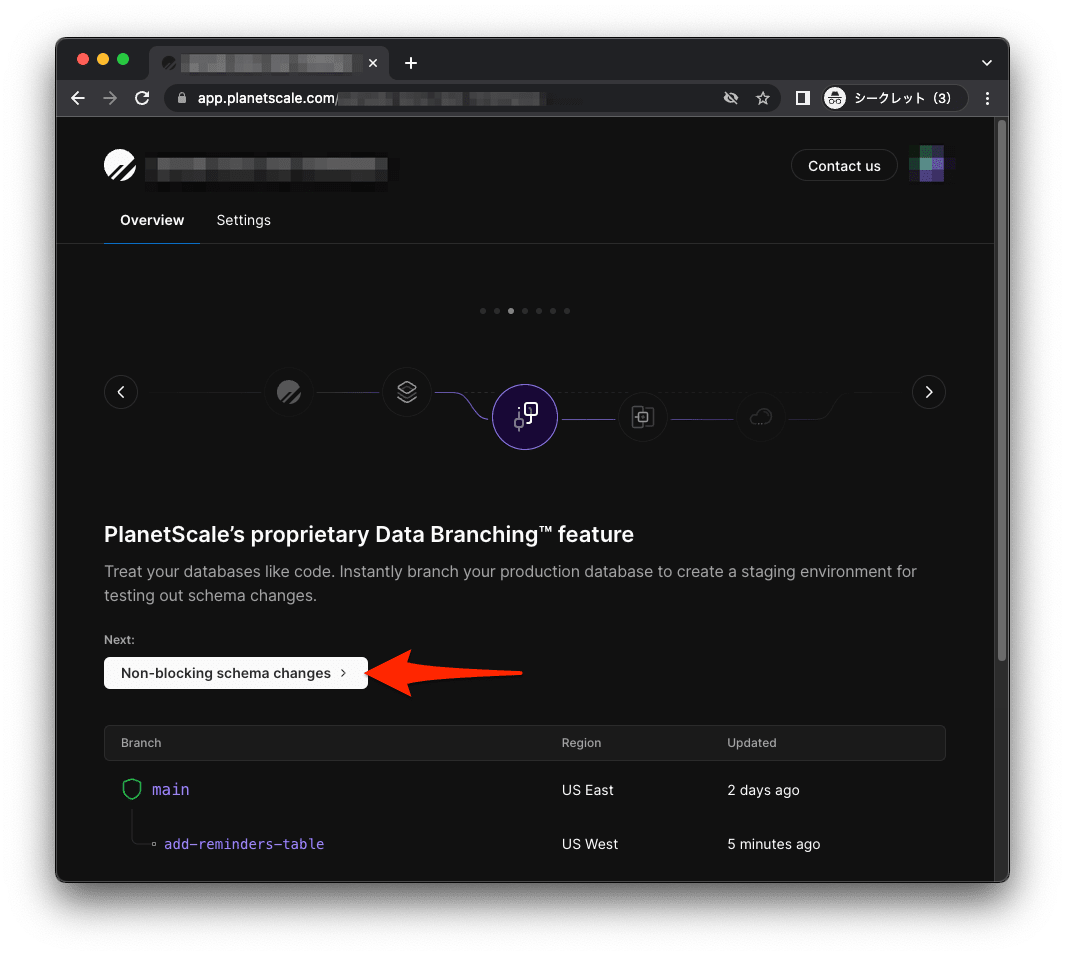Screen dimensions: 1065x956
Task: Click the Contact us button
Action: (844, 166)
